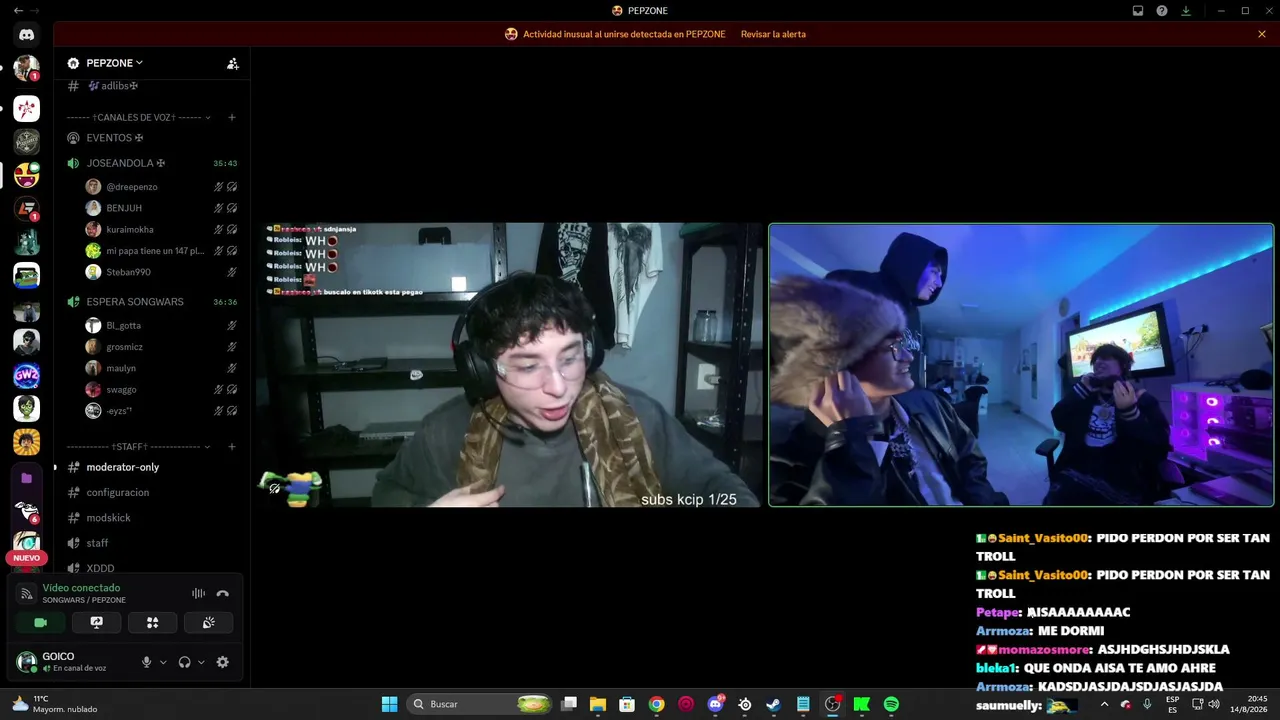Open the inbox icon in title bar

tap(1138, 11)
